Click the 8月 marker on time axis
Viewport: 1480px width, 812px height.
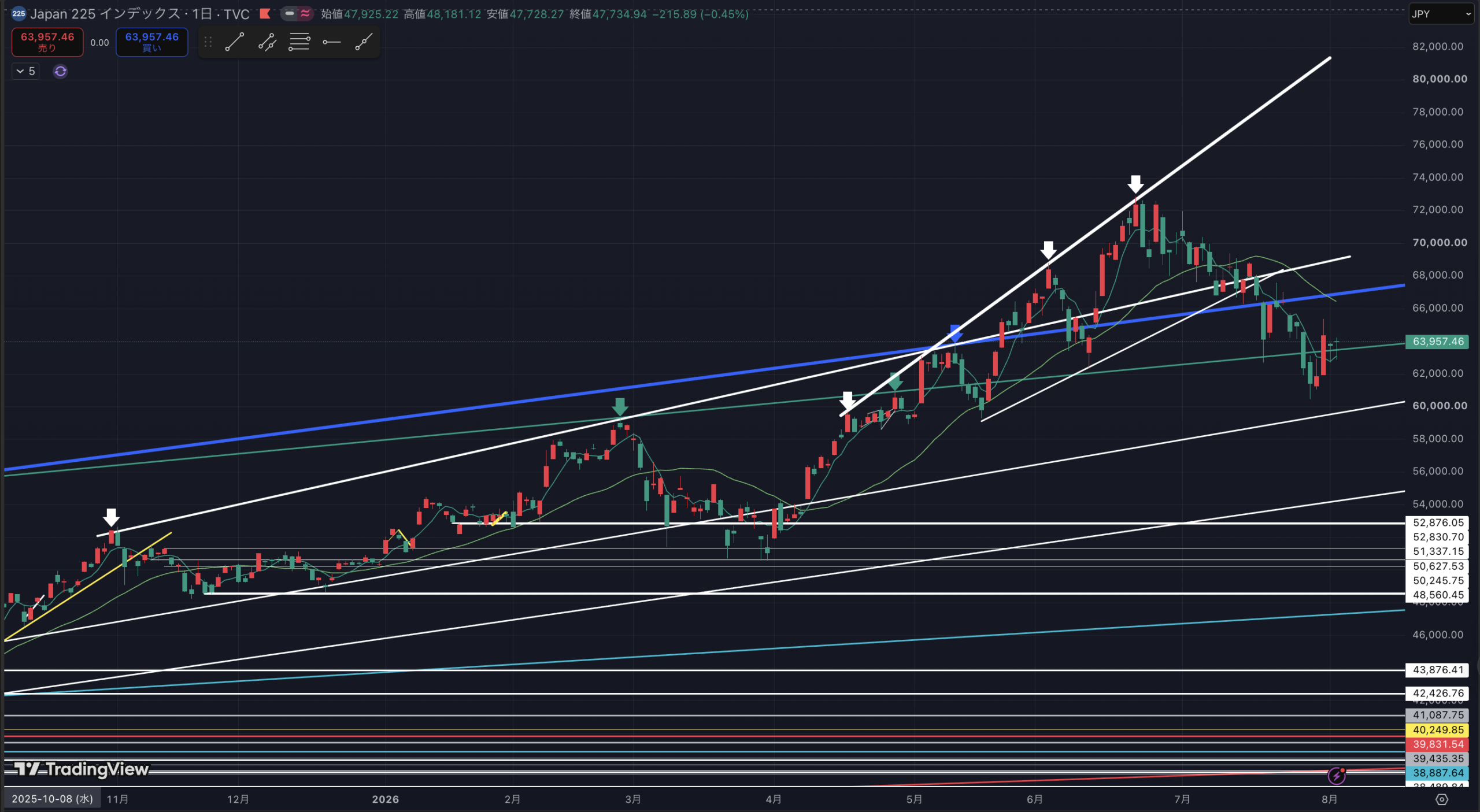click(x=1329, y=799)
